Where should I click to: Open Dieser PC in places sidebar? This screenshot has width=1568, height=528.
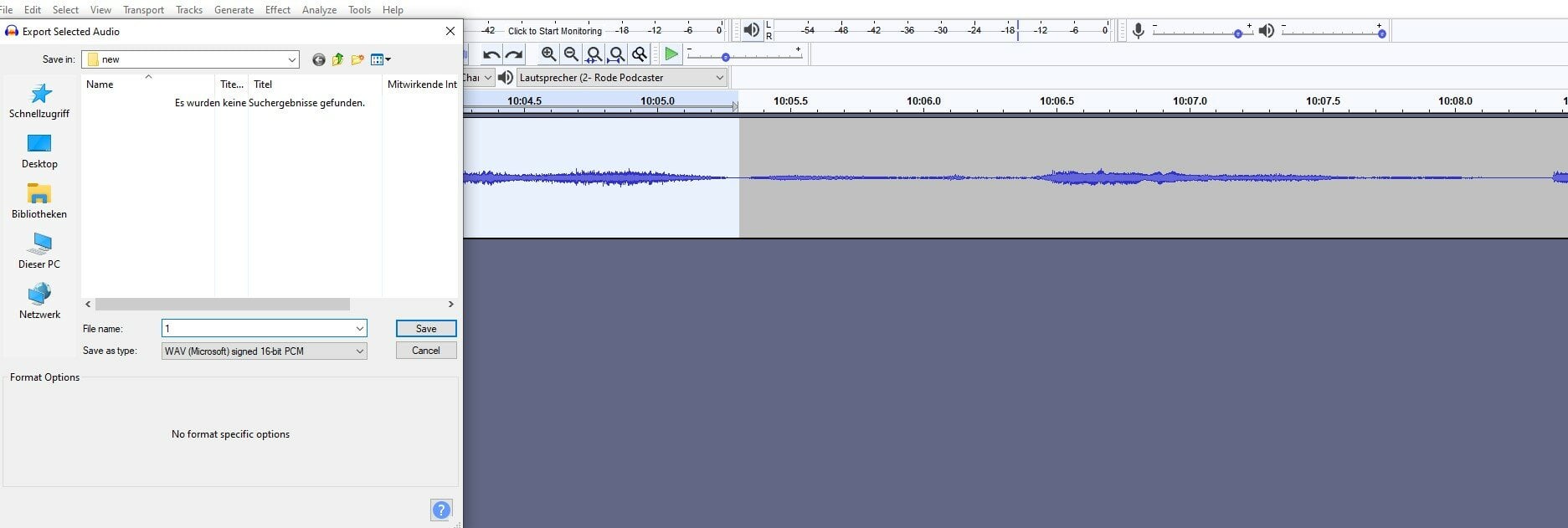[x=39, y=252]
